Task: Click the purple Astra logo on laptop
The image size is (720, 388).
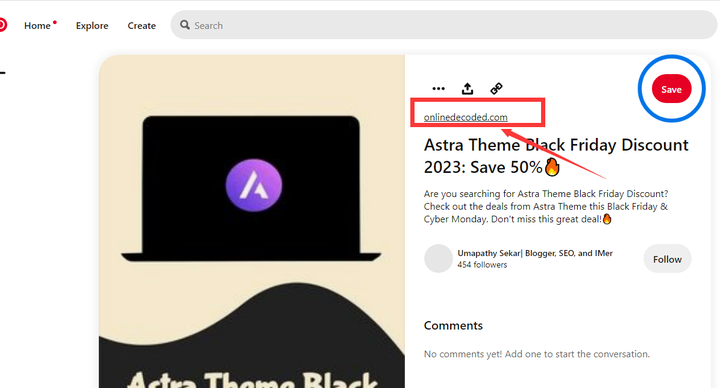Action: coord(253,185)
